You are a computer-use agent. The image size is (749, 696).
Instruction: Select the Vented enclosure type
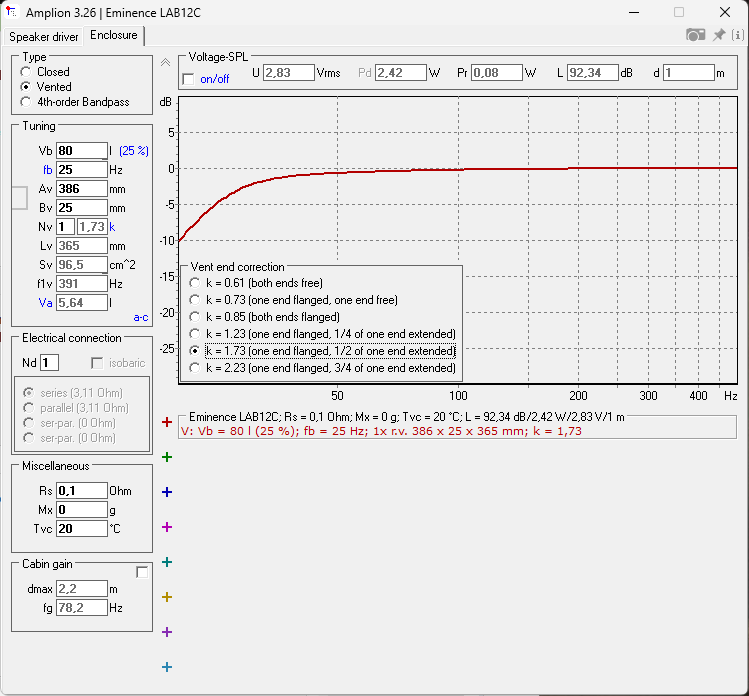pyautogui.click(x=46, y=87)
